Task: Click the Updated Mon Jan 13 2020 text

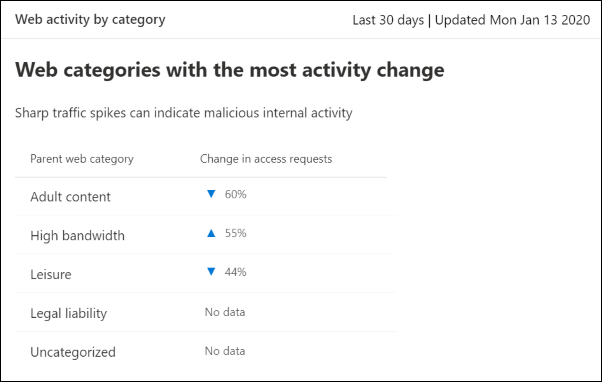Action: pyautogui.click(x=512, y=20)
